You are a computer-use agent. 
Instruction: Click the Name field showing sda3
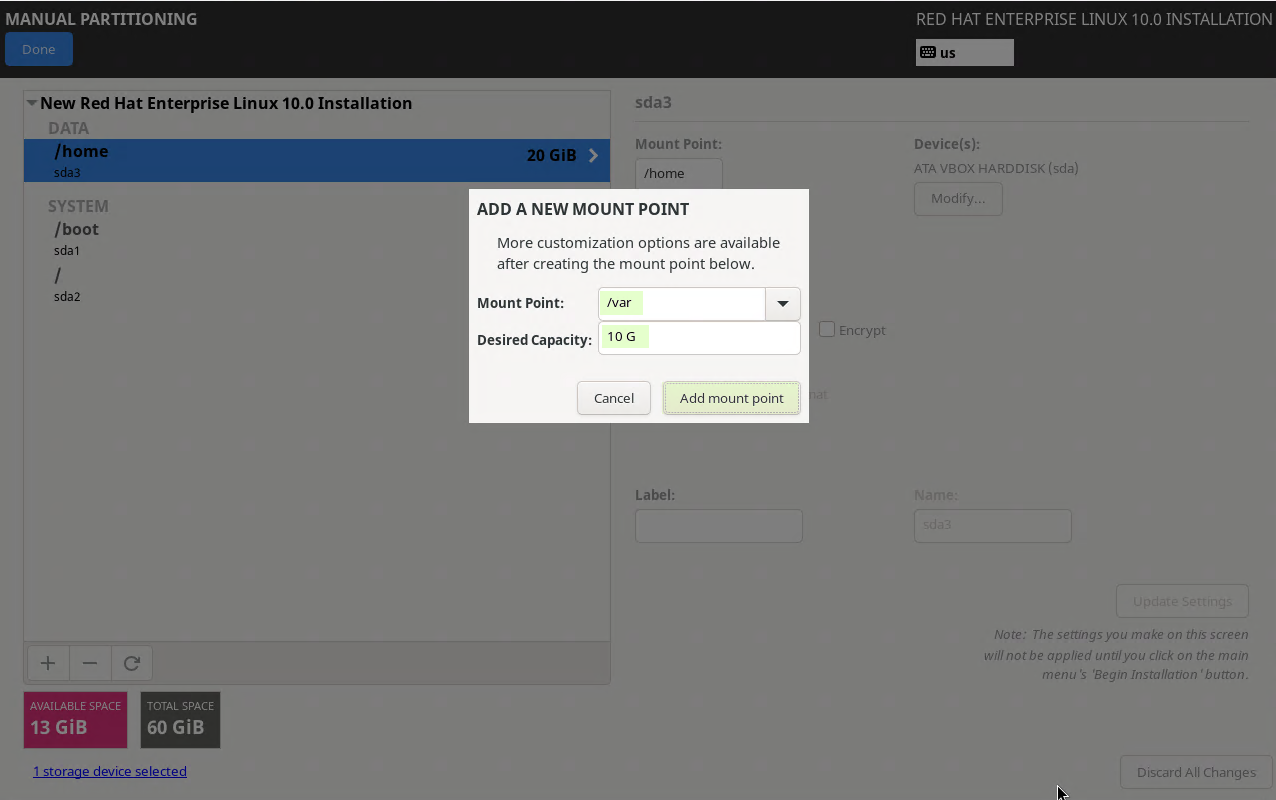click(993, 526)
